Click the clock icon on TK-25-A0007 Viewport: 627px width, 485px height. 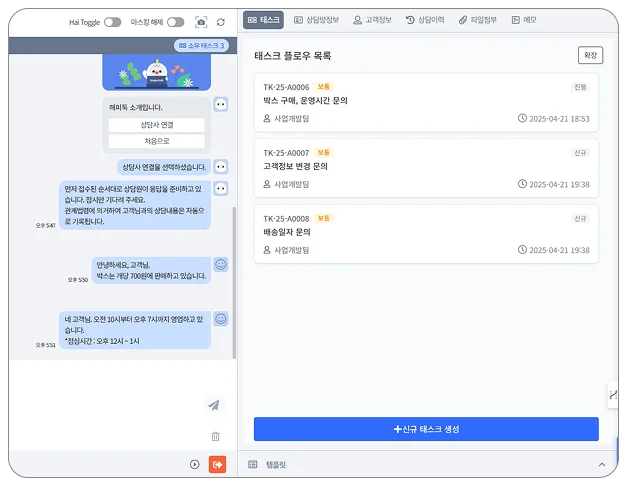(x=522, y=184)
